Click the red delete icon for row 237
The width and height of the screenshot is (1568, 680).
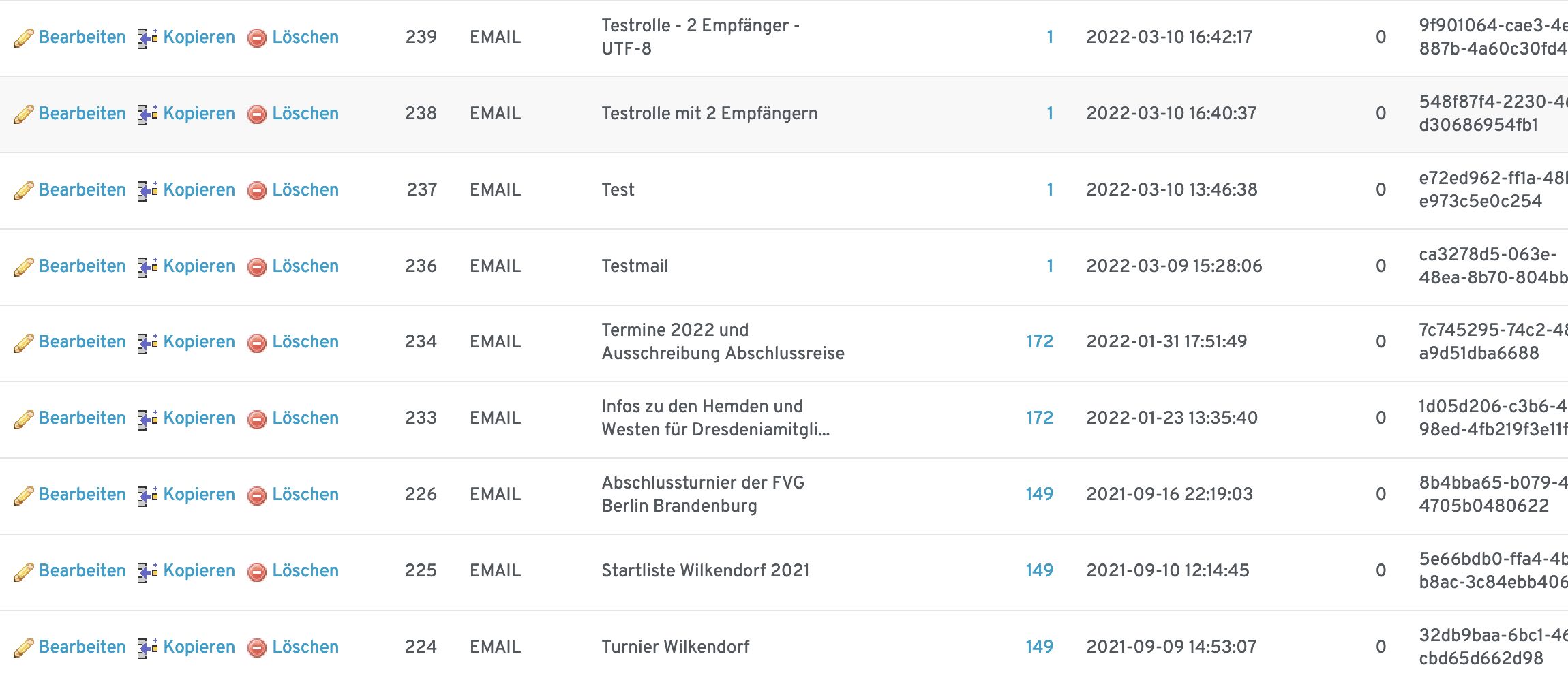point(257,191)
